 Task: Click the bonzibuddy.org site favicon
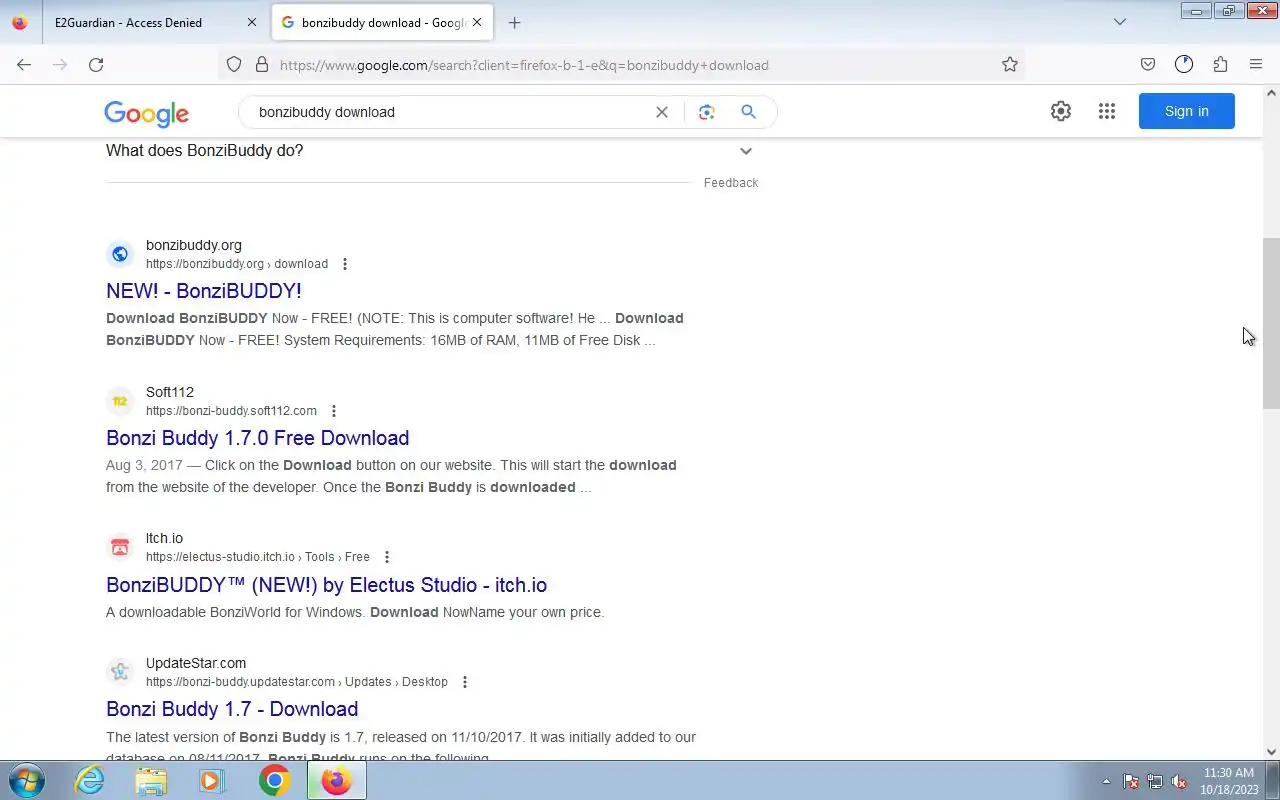tap(120, 254)
